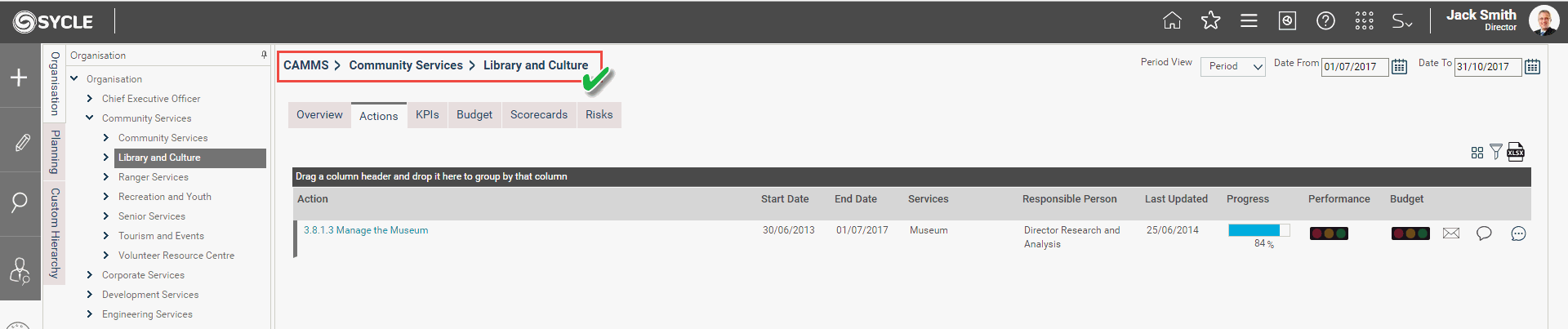Screen dimensions: 1568x329
Task: Open the apps grid icon
Action: click(1364, 21)
